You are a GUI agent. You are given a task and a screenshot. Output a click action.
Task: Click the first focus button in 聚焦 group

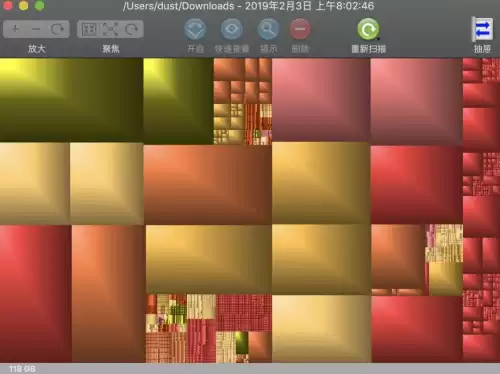click(89, 29)
